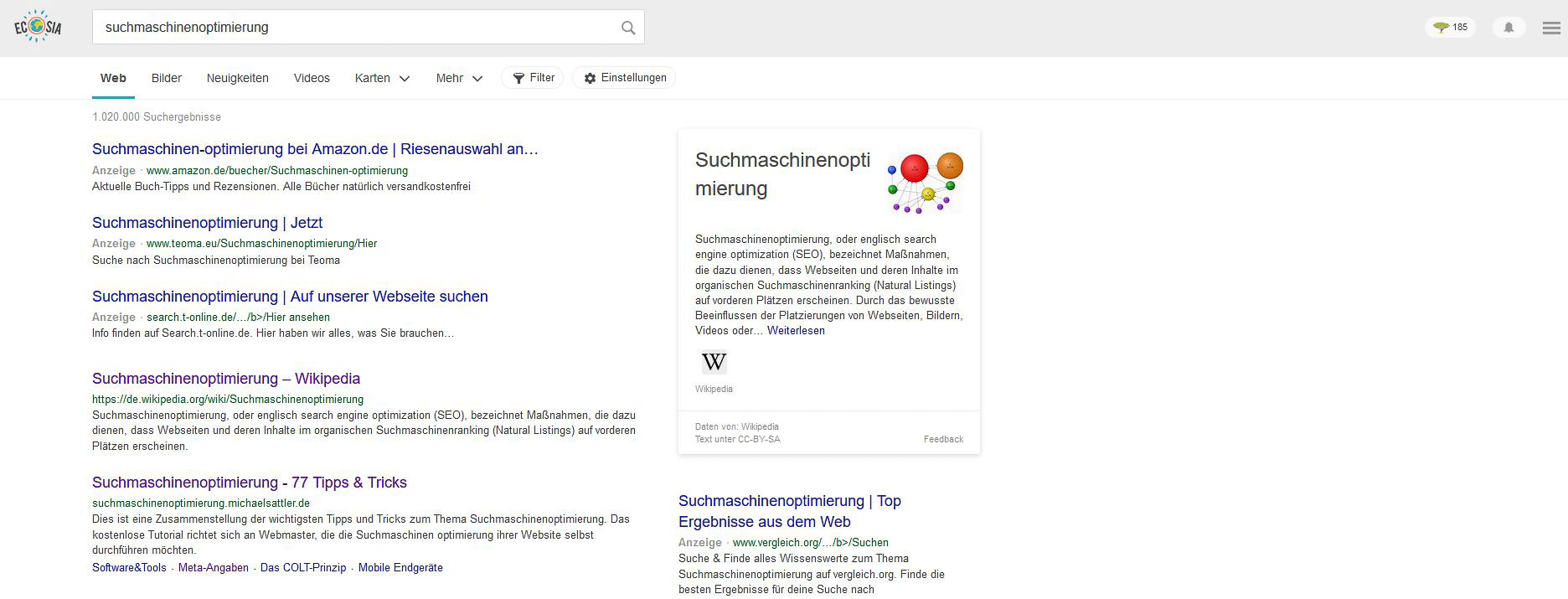Open the hamburger menu
The width and height of the screenshot is (1568, 599).
1551,28
